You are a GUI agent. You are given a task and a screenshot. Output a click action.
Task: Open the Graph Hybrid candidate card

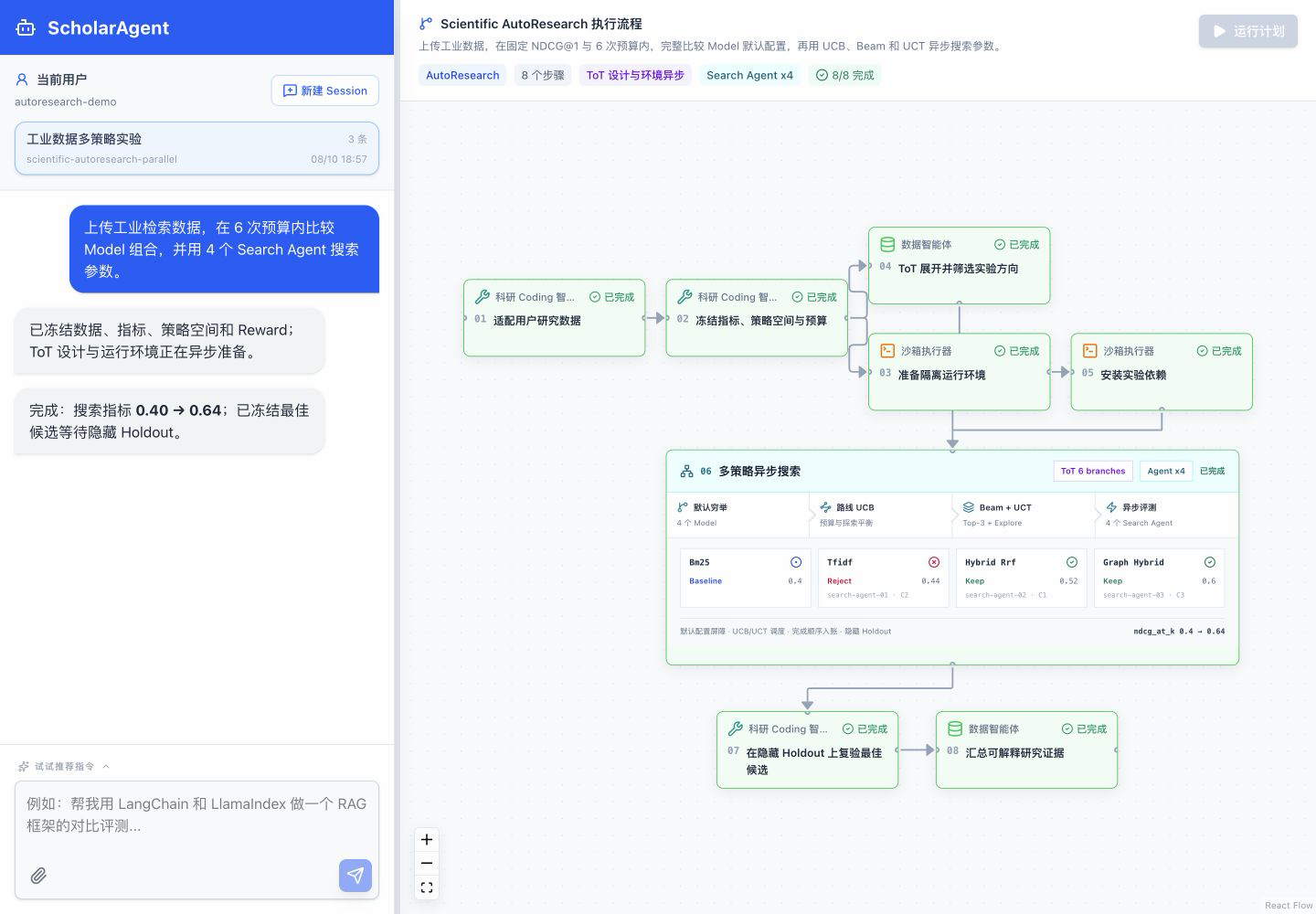(x=1159, y=578)
